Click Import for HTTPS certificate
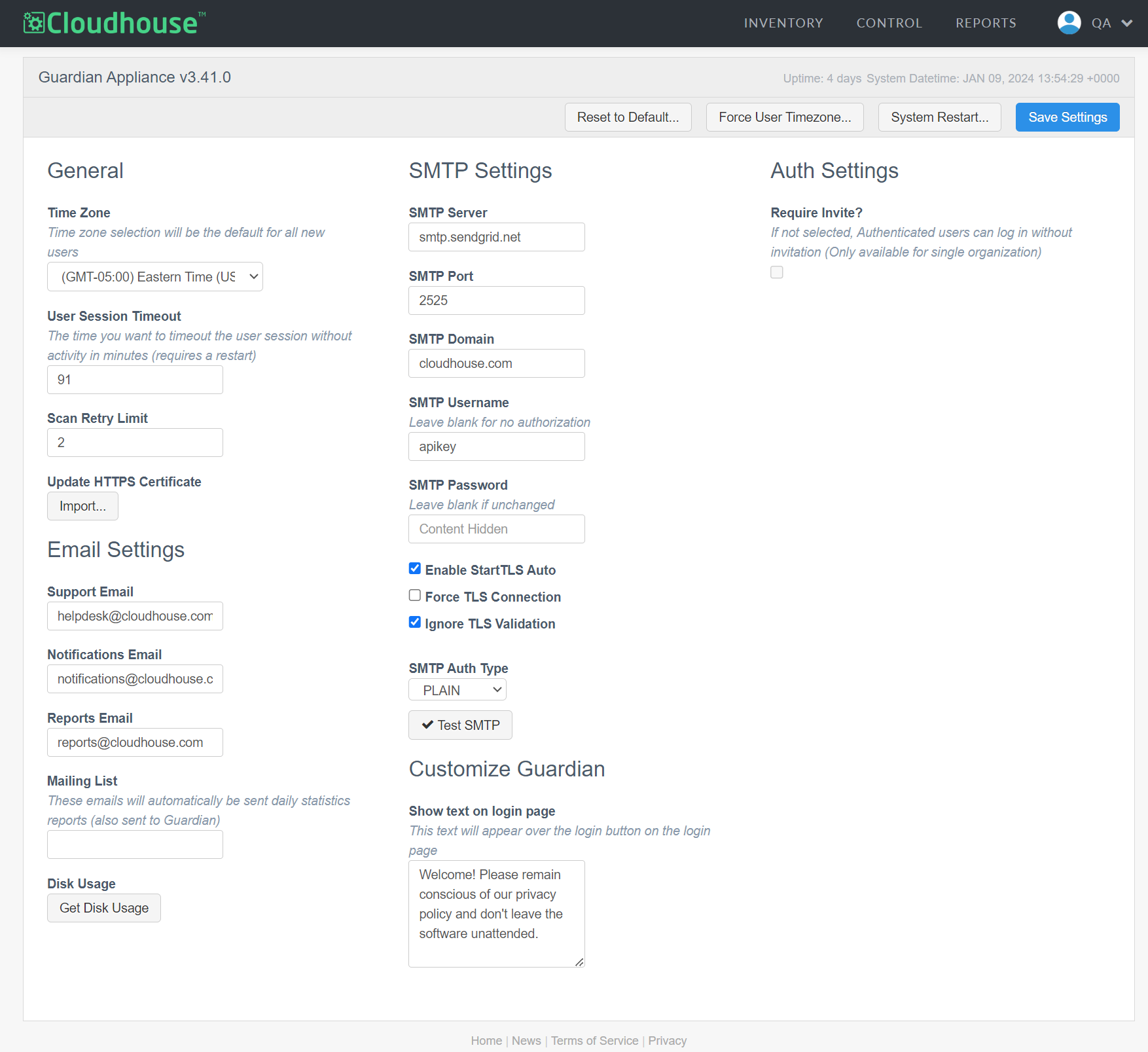 [82, 506]
